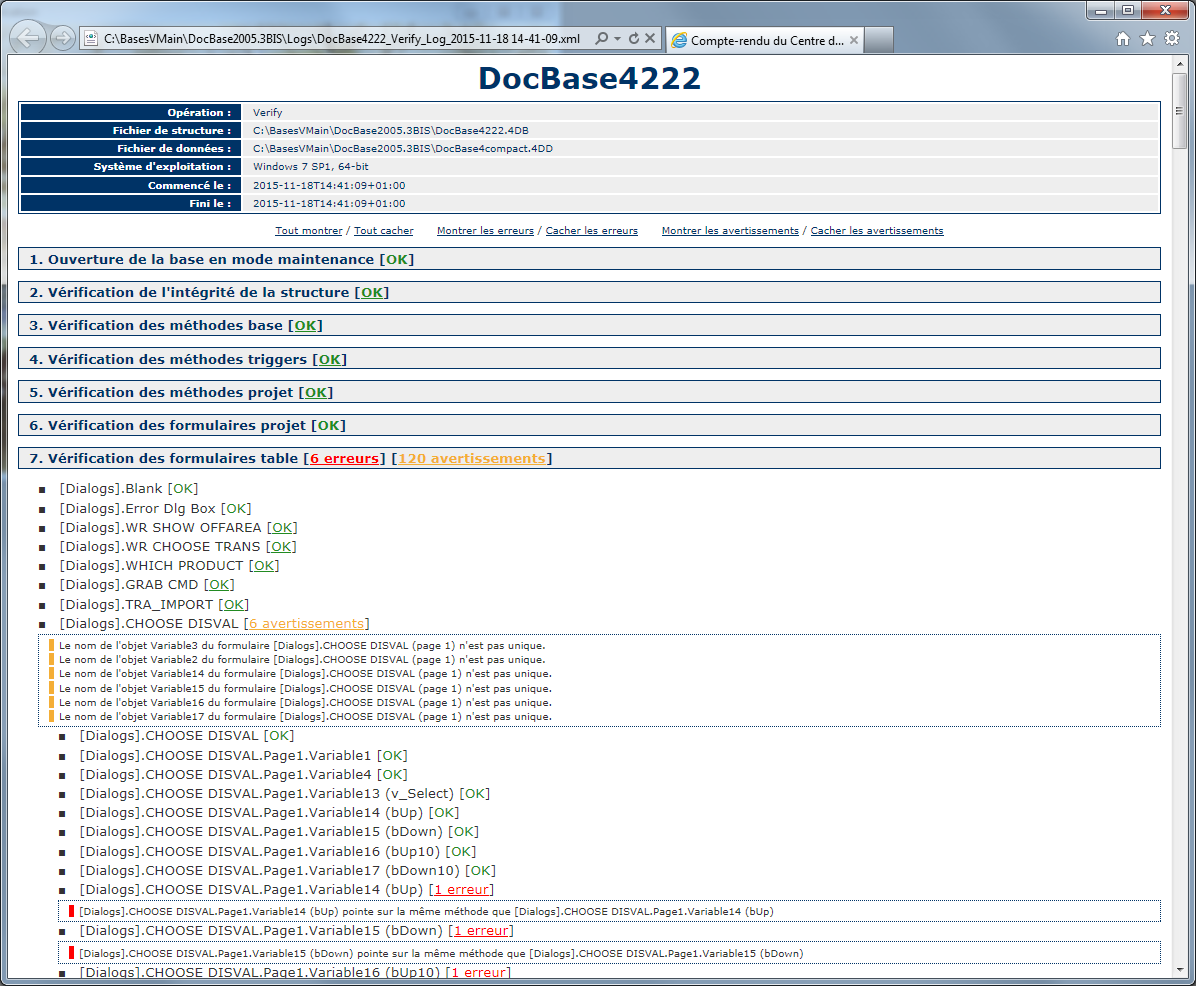
Task: Click the 'Cacher les erreurs' link
Action: point(591,231)
